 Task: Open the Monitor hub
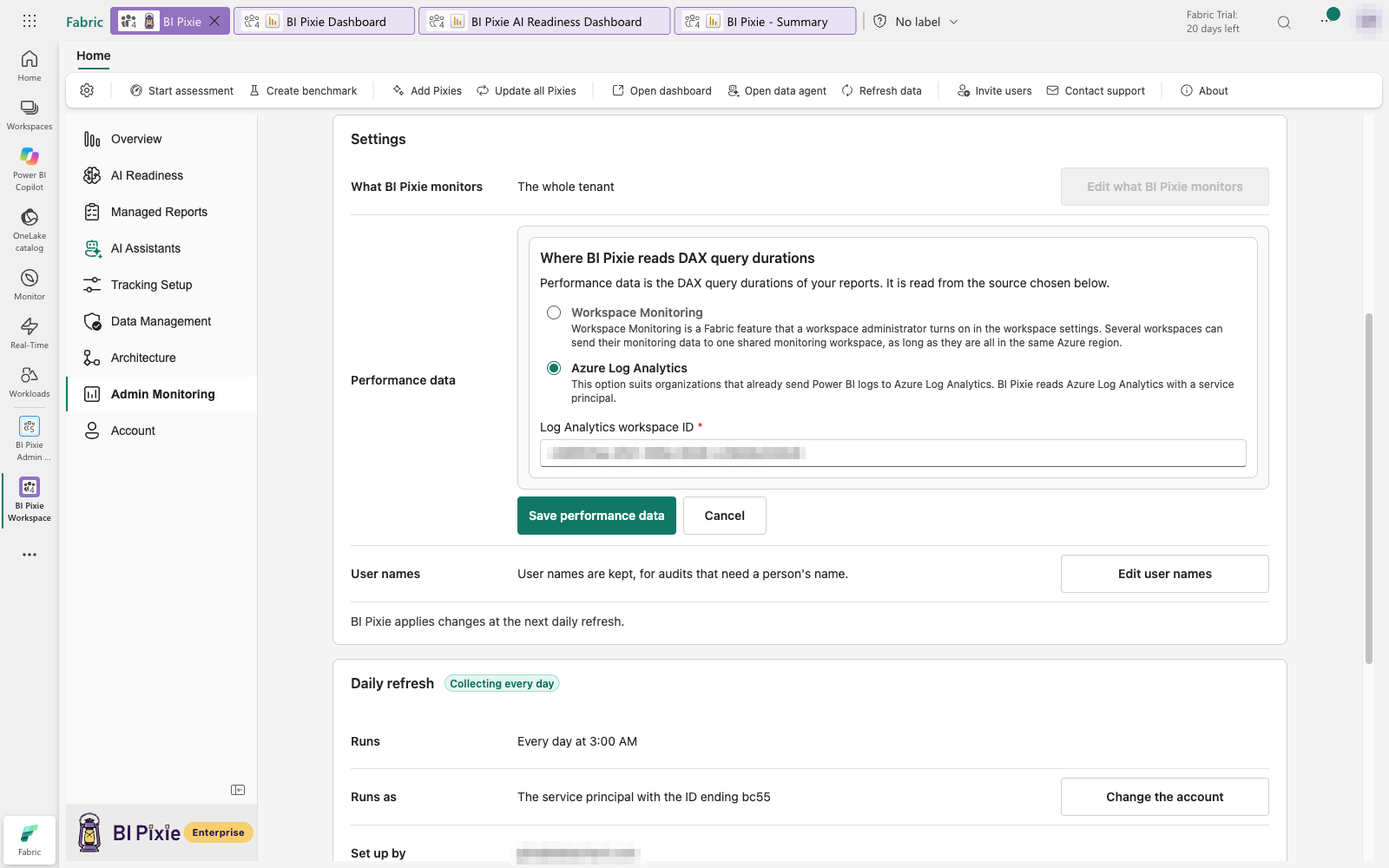(30, 285)
